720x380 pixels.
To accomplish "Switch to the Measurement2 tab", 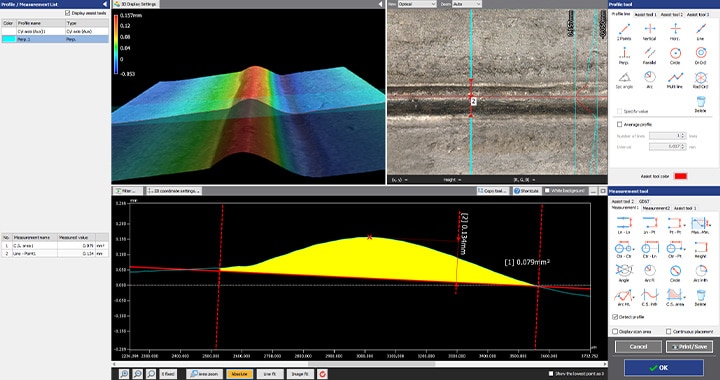I will 656,208.
